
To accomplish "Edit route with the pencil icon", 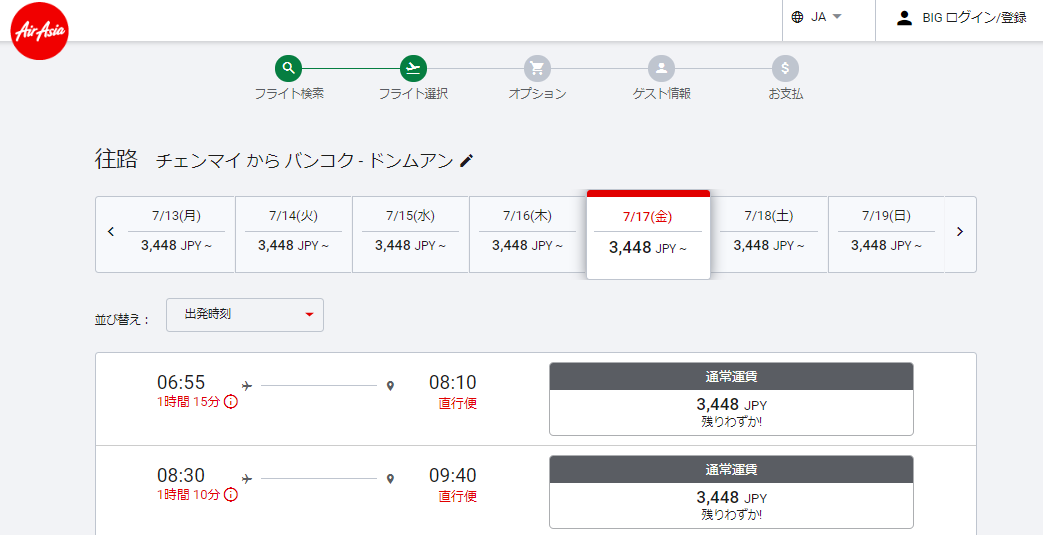I will (x=466, y=160).
